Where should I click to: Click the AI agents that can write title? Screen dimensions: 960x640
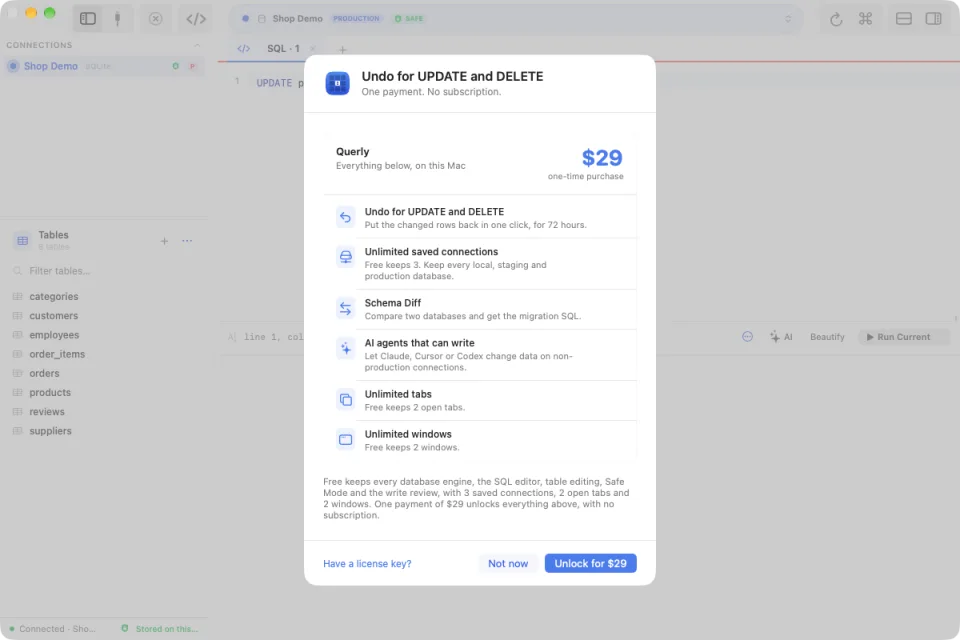(419, 343)
